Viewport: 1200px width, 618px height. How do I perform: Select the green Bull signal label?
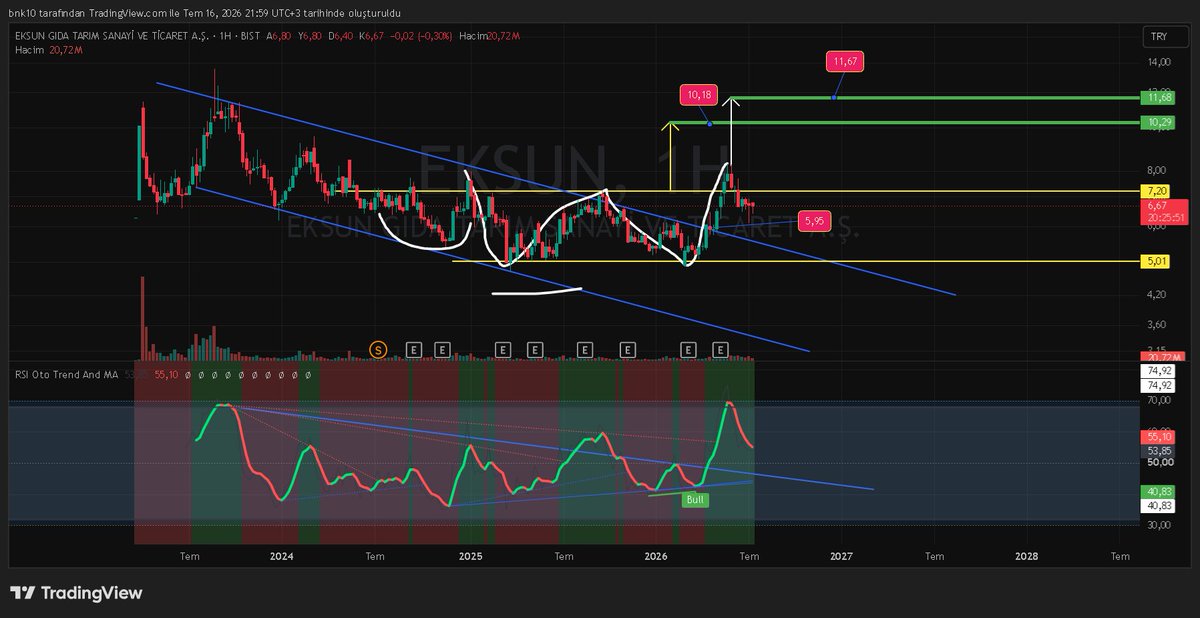[x=694, y=498]
